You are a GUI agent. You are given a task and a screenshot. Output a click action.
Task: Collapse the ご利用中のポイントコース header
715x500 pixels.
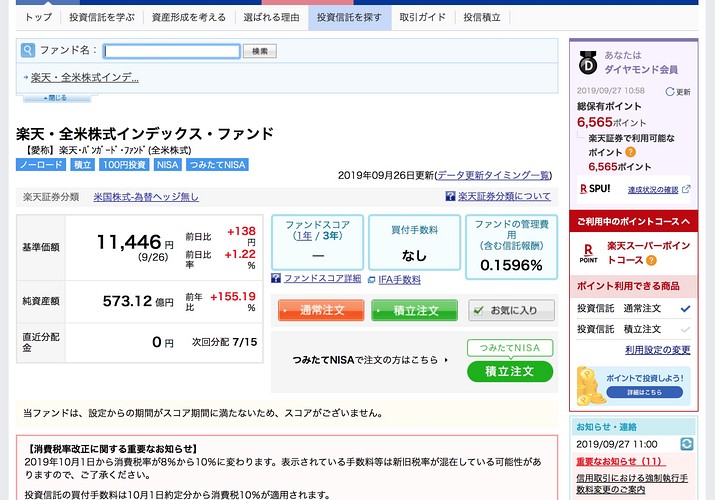(634, 222)
